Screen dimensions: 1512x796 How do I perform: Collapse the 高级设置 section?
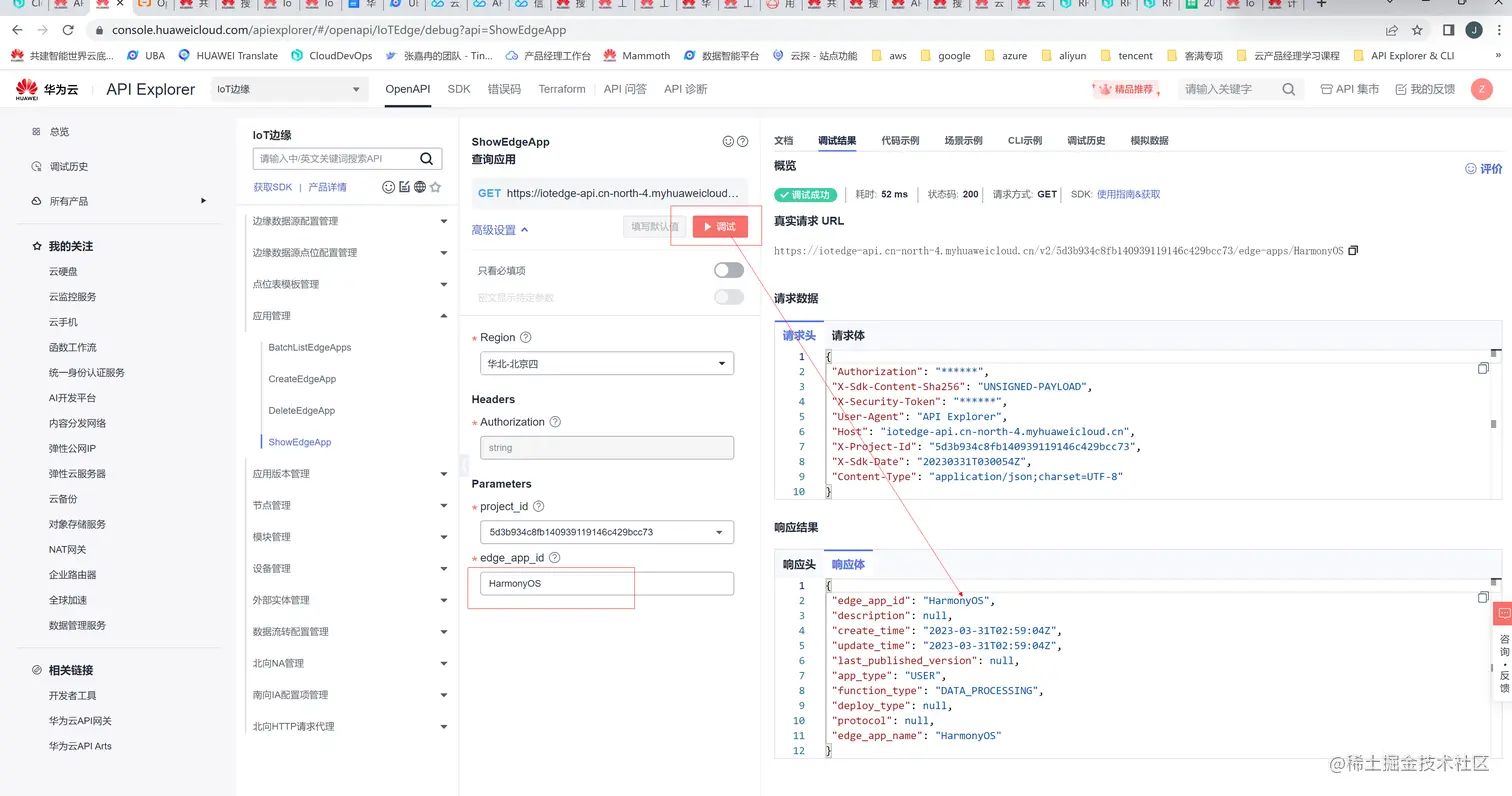click(500, 230)
